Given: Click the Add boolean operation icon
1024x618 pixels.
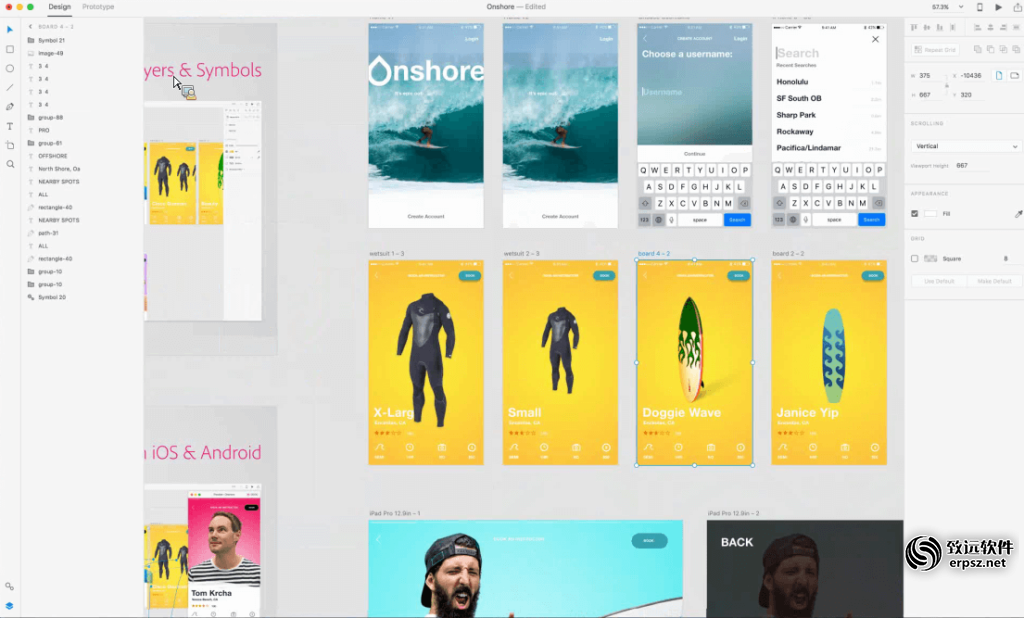Looking at the screenshot, I should 978,50.
